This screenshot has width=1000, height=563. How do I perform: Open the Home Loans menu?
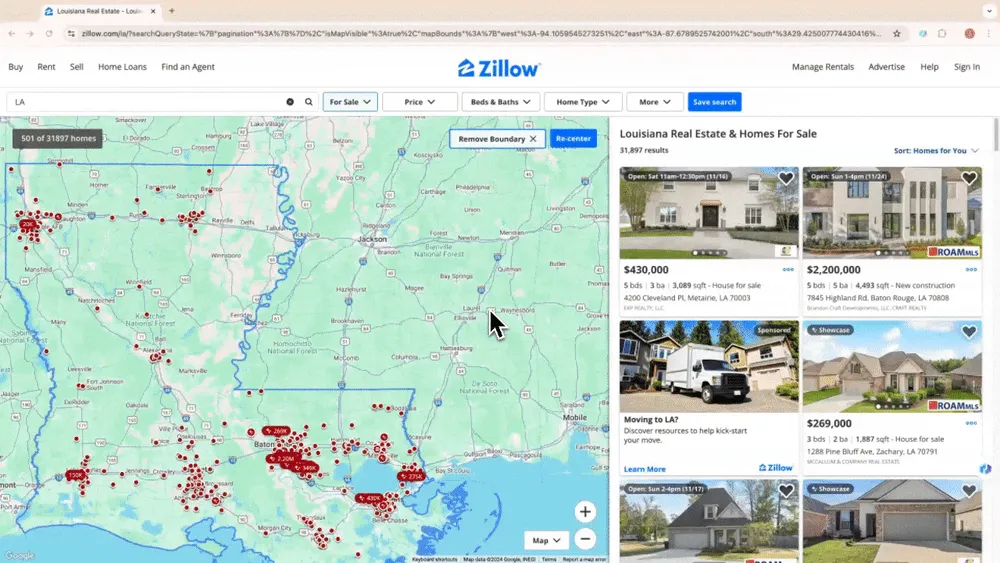[x=122, y=67]
